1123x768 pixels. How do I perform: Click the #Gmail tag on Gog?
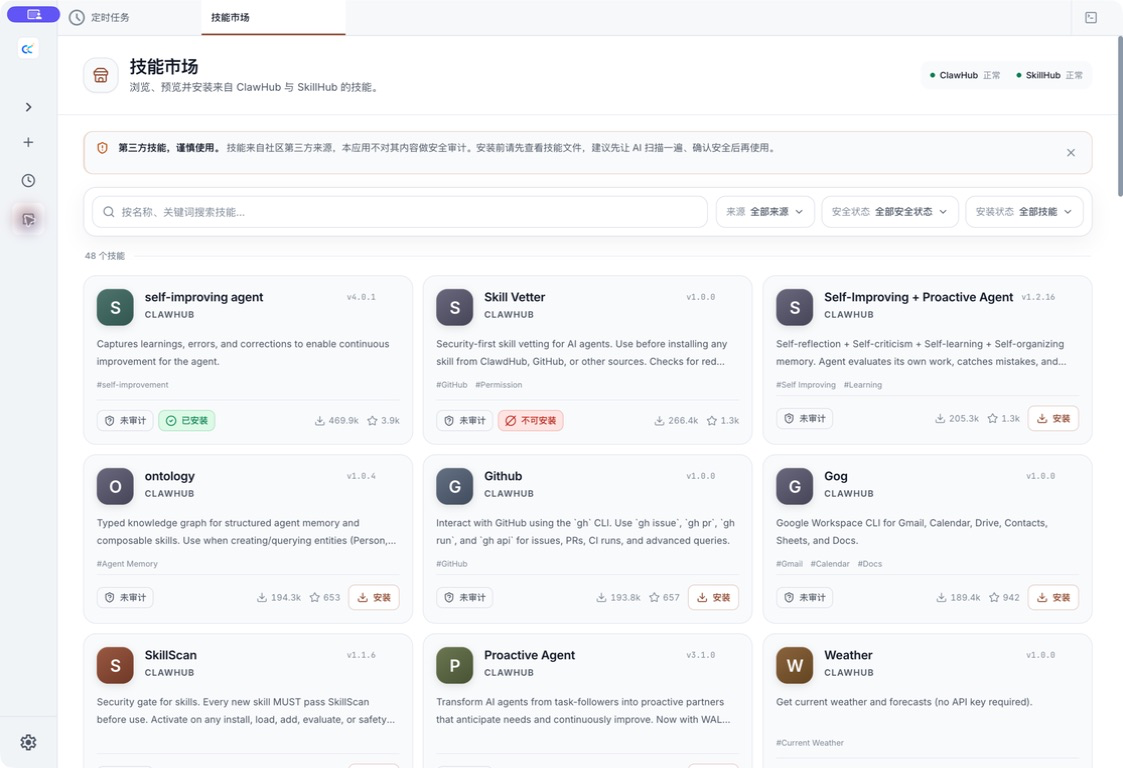coord(789,564)
